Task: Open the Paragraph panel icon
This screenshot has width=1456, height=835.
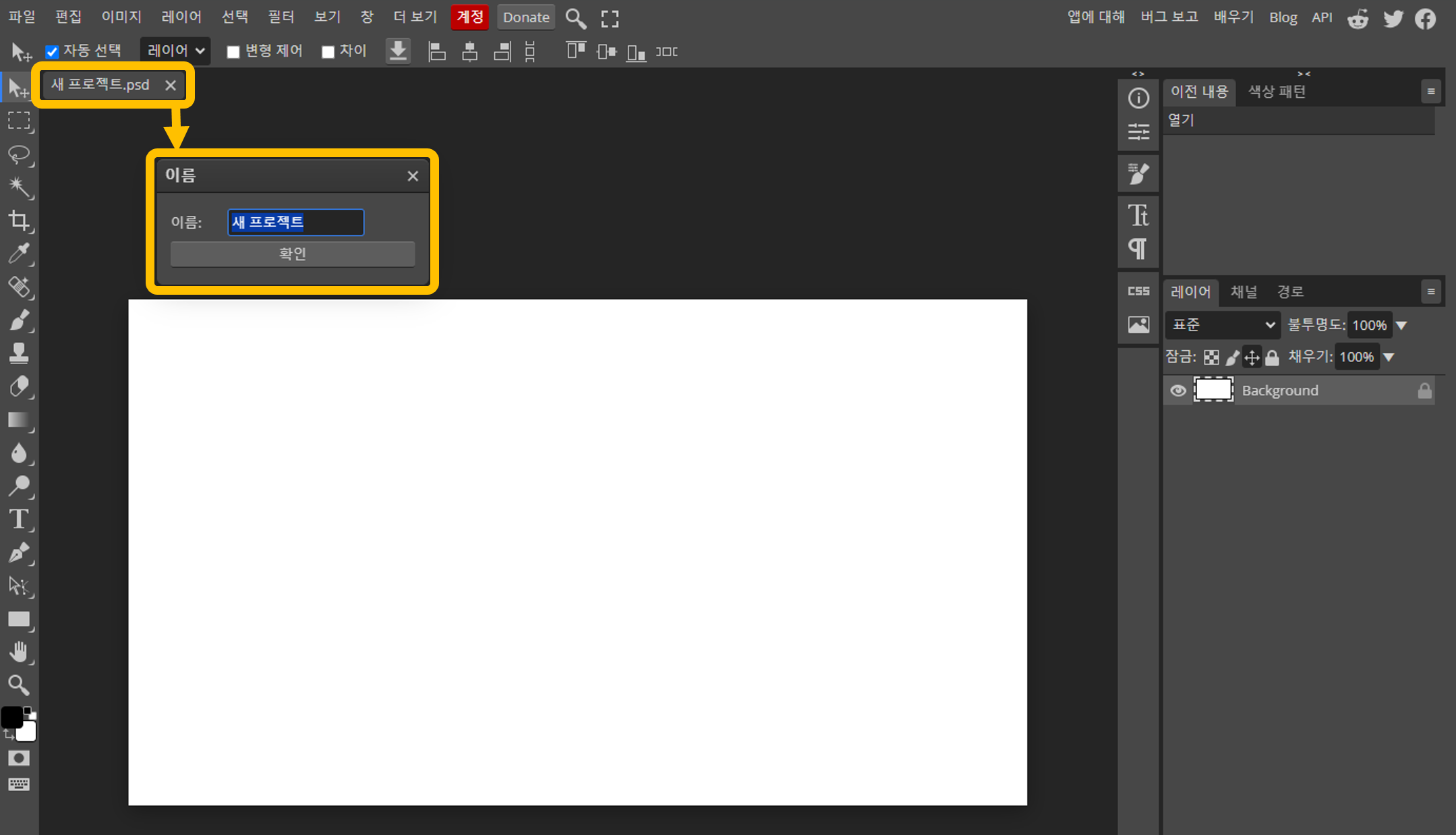Action: tap(1138, 249)
